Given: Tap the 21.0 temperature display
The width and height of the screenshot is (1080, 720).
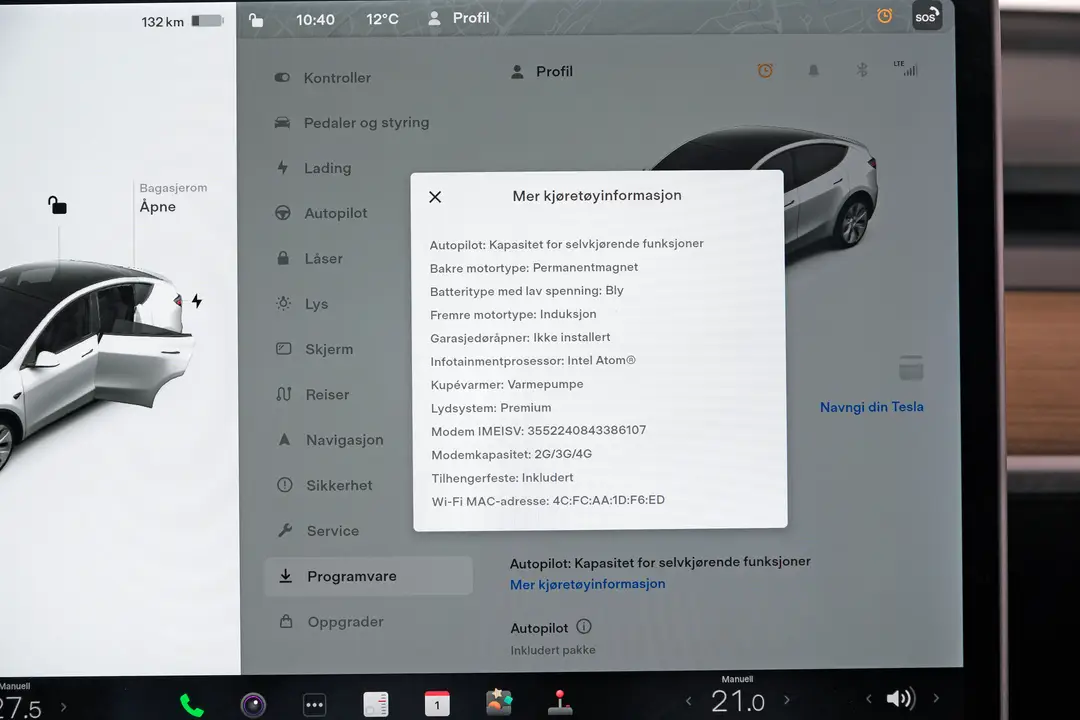Looking at the screenshot, I should [737, 701].
